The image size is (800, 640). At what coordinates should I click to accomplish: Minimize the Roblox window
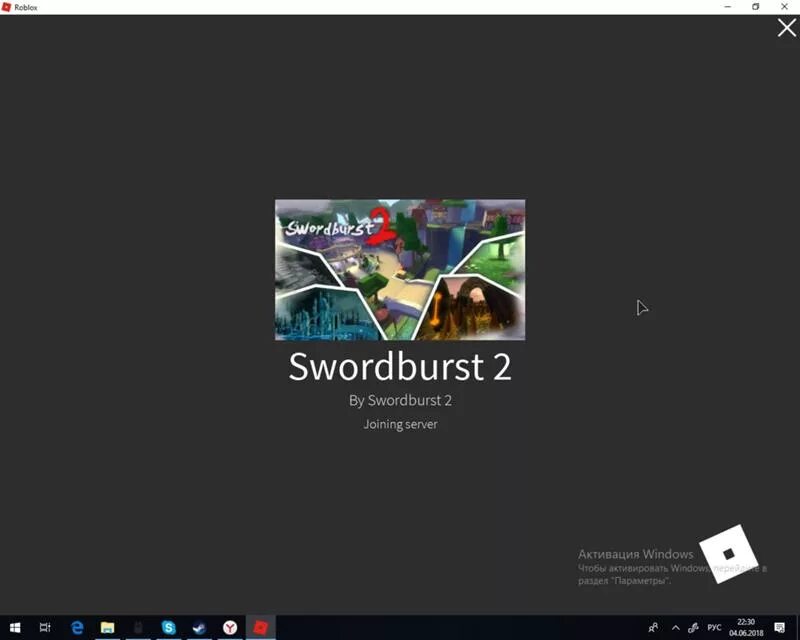point(728,7)
